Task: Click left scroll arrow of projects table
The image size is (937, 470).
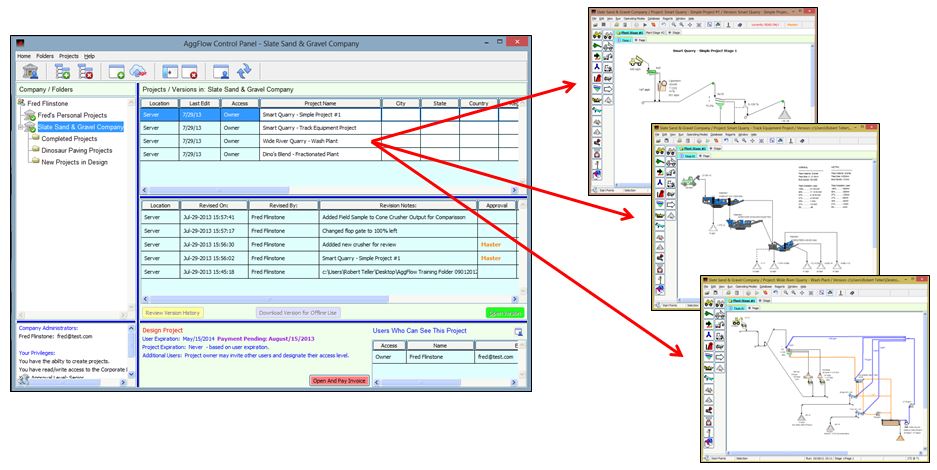Action: 144,190
